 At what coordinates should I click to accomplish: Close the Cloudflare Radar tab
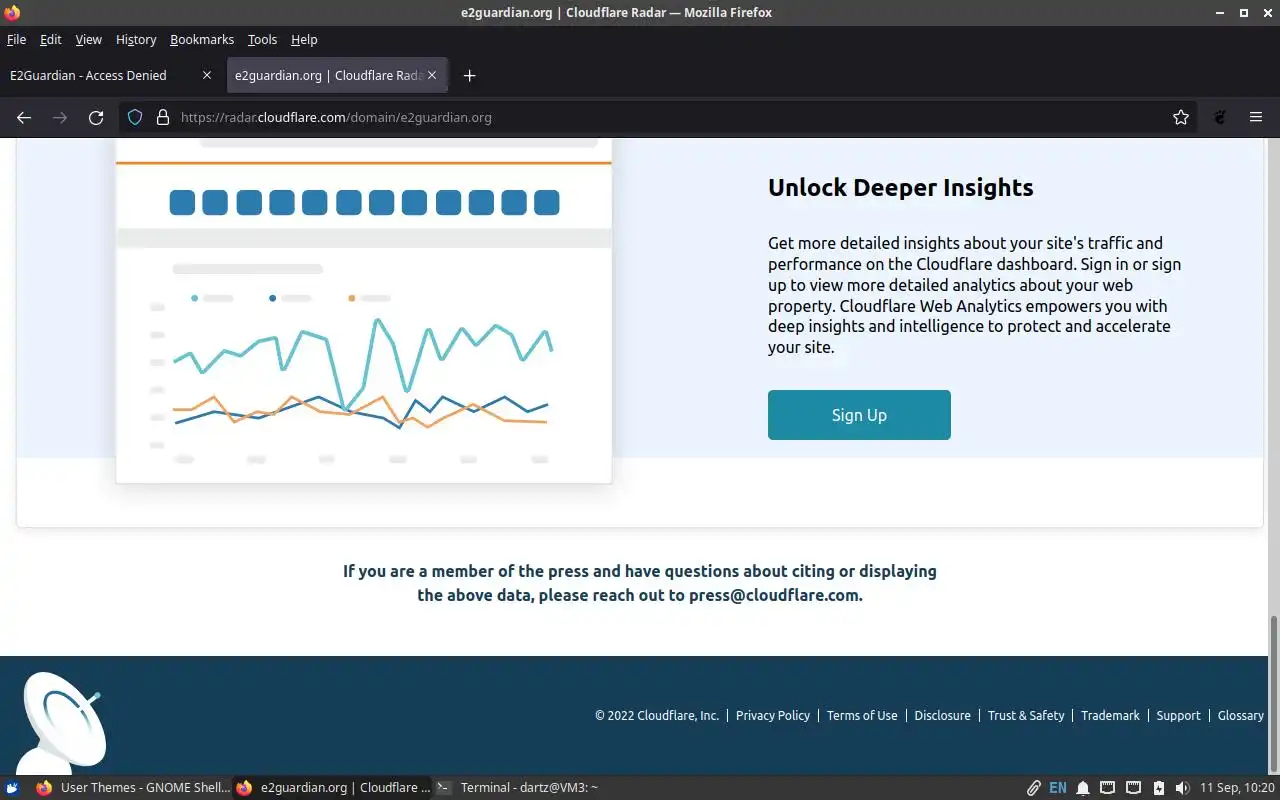(433, 75)
